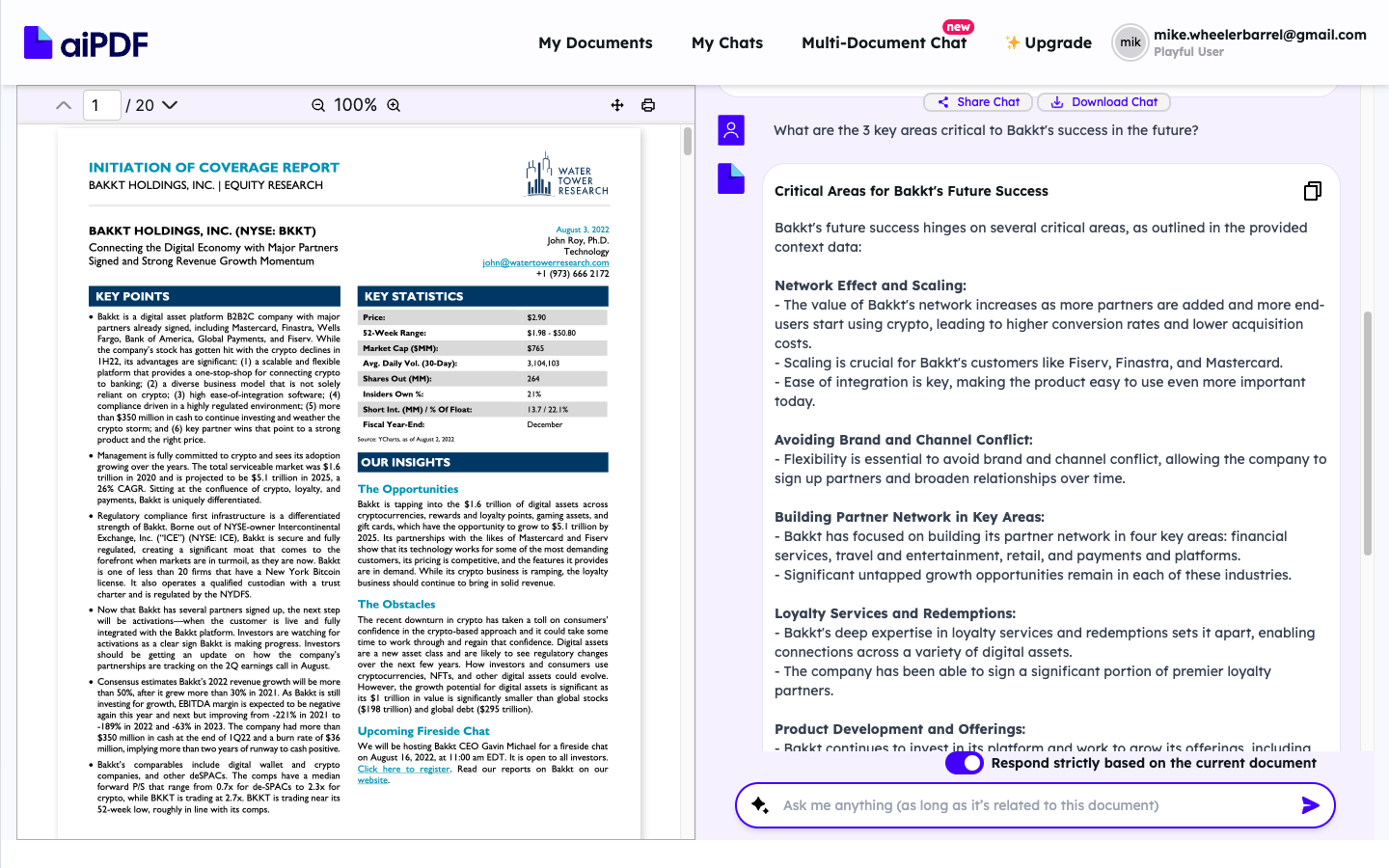Print the PDF via the printer icon
This screenshot has height=868, width=1389.
pos(647,105)
